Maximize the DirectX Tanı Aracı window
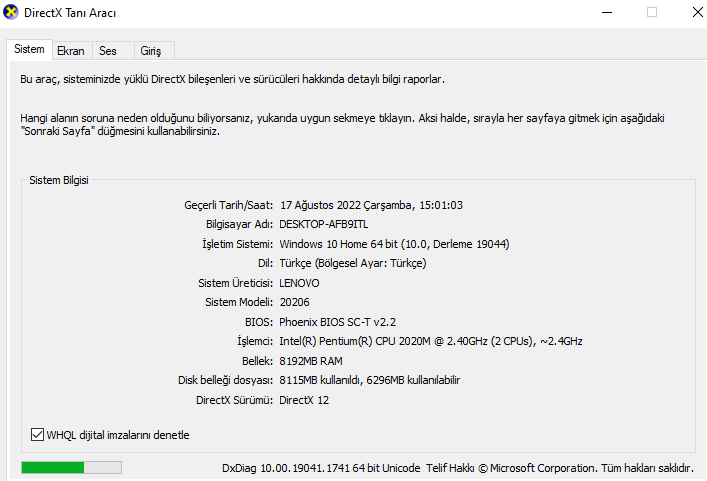The height and width of the screenshot is (481, 707). coord(652,12)
